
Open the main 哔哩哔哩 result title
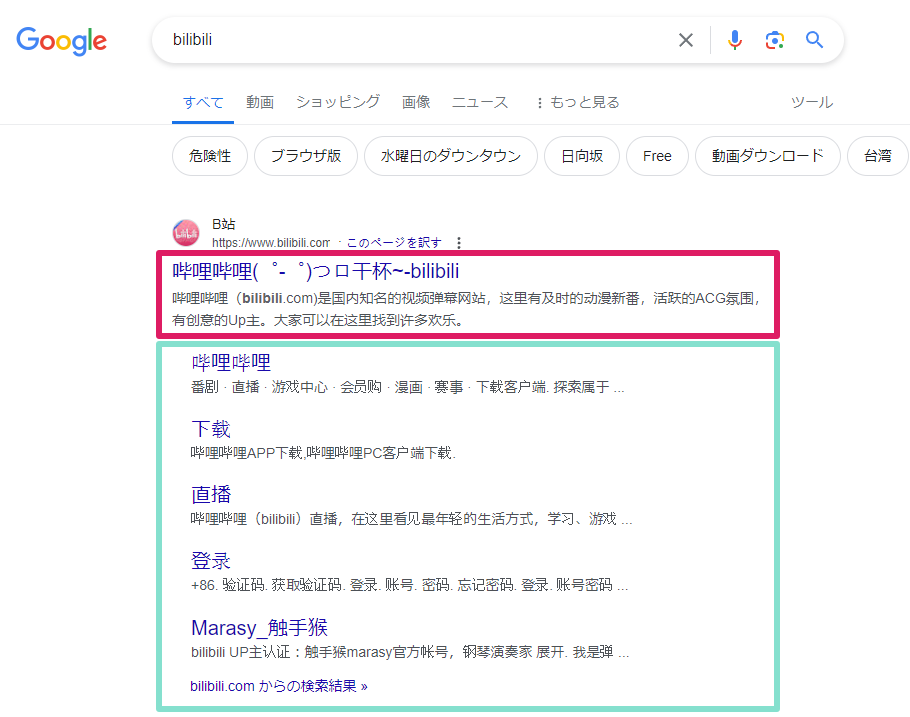click(x=316, y=271)
